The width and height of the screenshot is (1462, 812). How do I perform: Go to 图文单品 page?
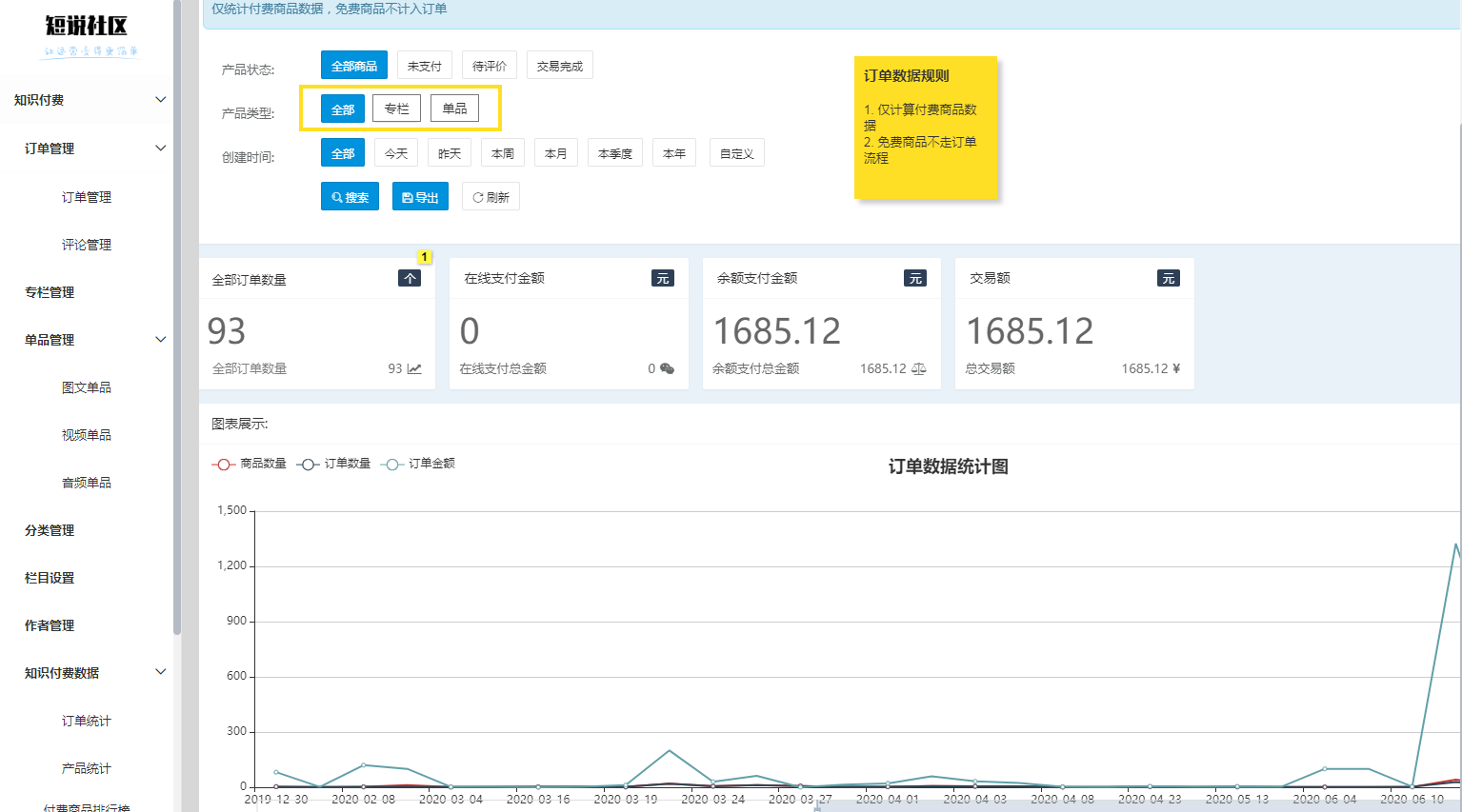[x=87, y=387]
